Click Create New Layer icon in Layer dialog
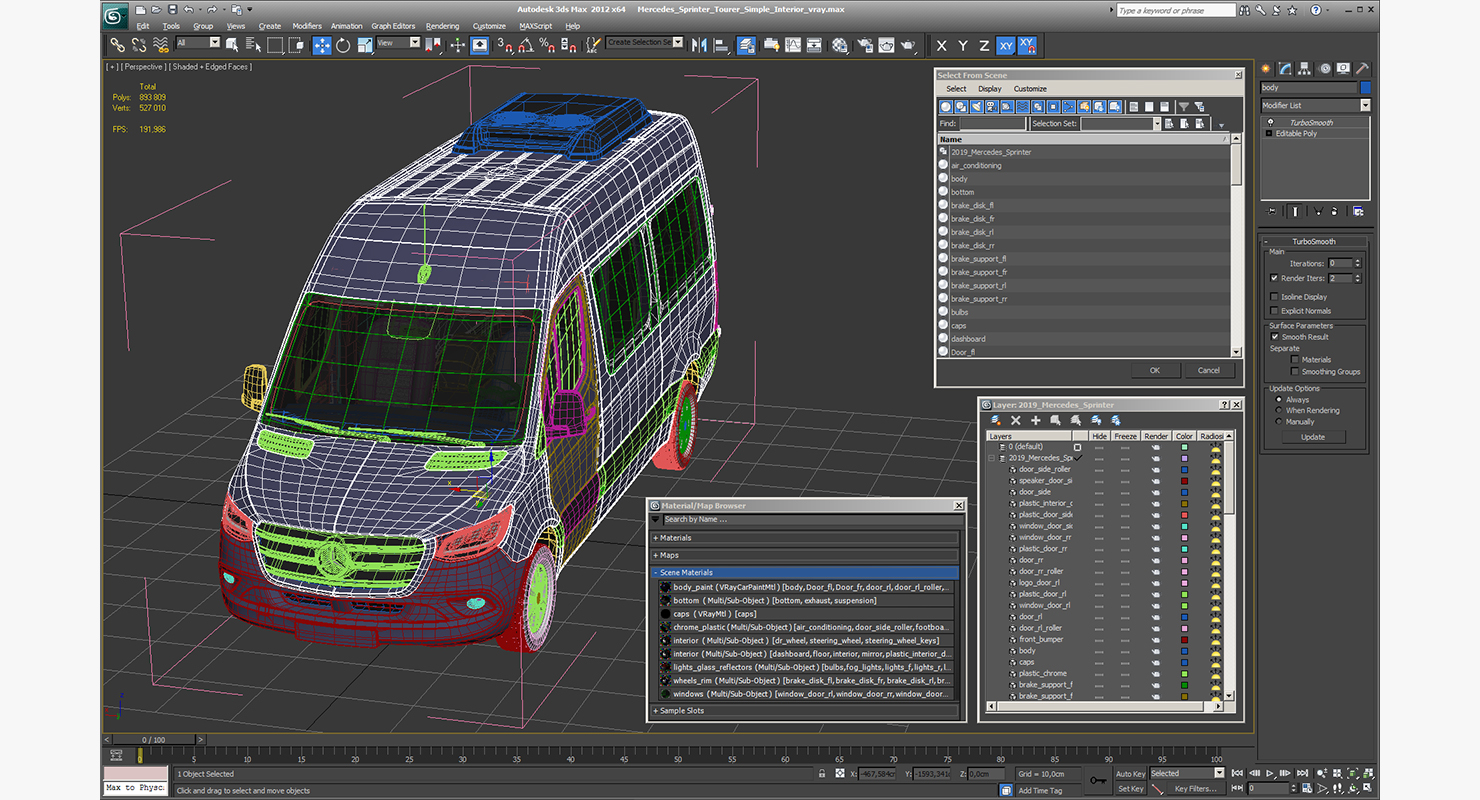The image size is (1480, 800). [x=997, y=421]
